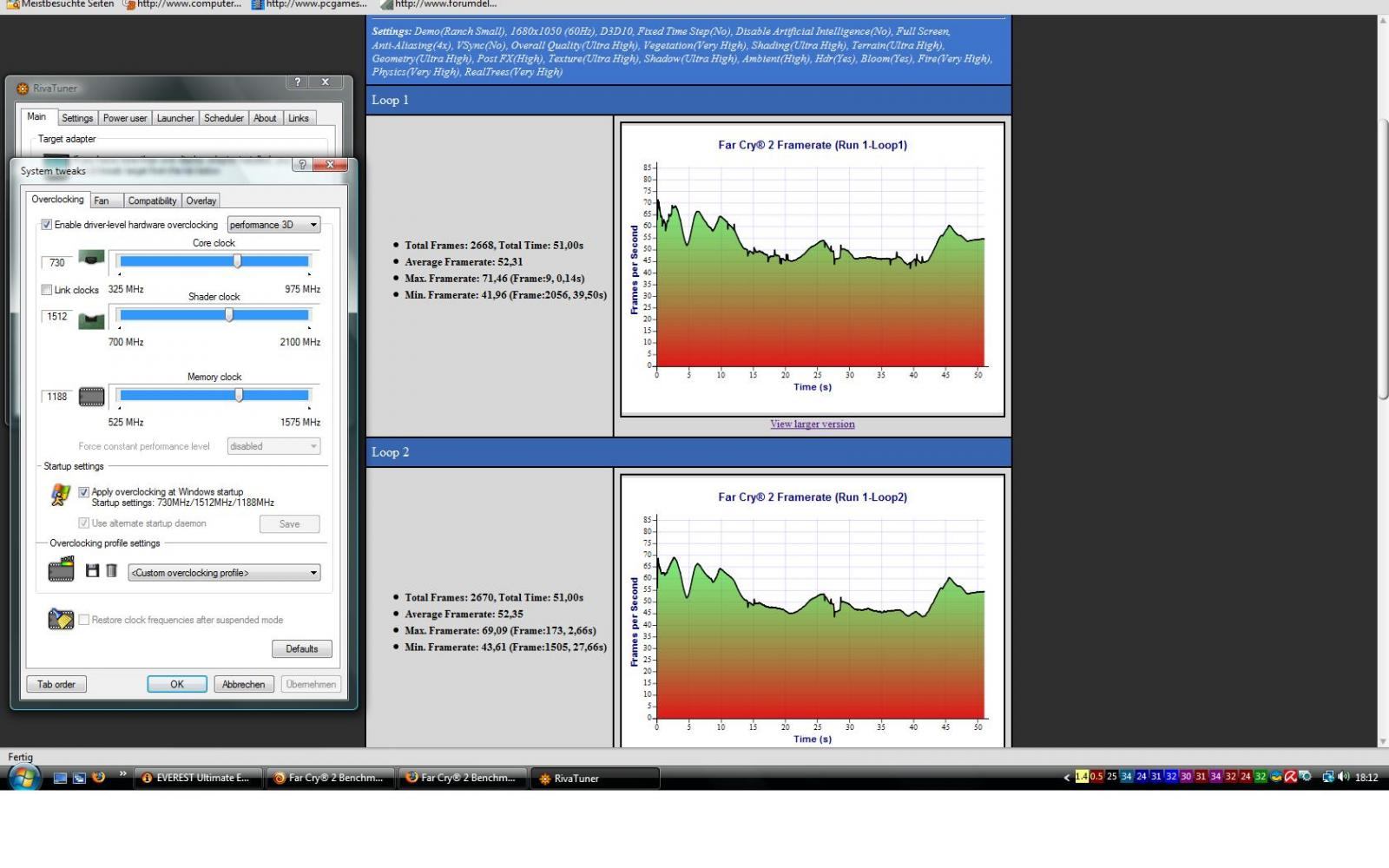Click RivaTuner taskbar button

click(596, 778)
